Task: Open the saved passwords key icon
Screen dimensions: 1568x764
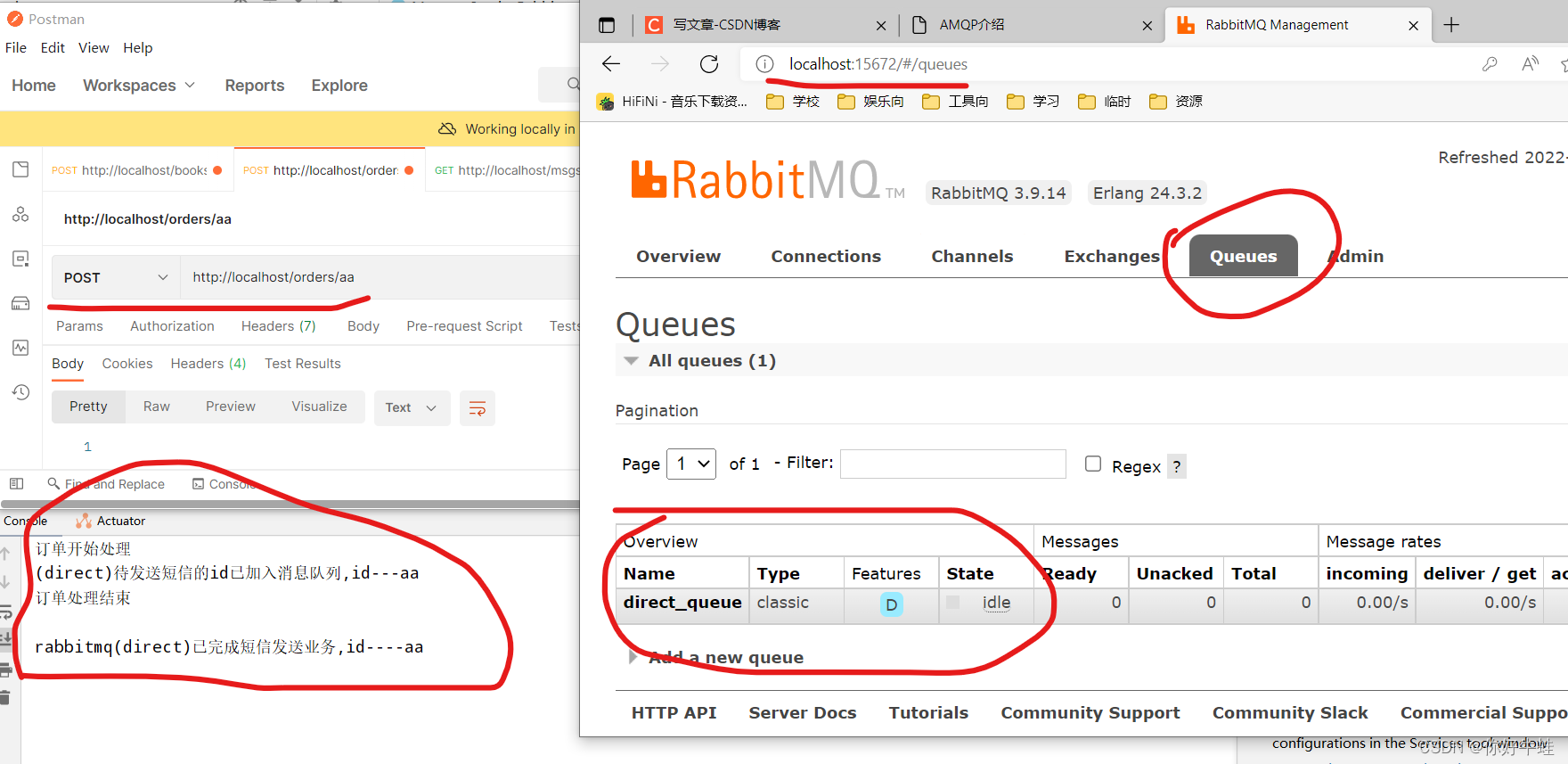Action: [1490, 64]
